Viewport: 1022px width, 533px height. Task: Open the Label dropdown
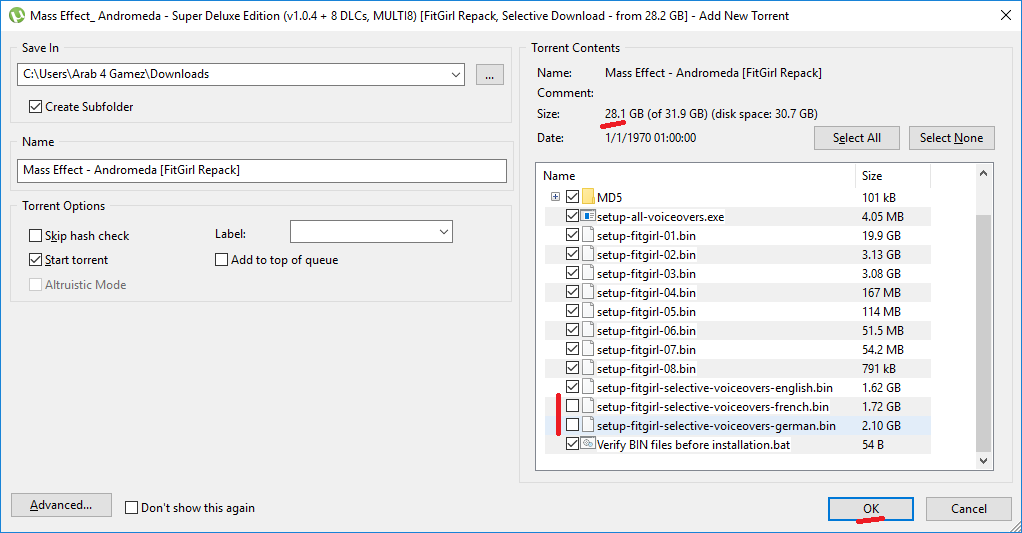tap(444, 232)
